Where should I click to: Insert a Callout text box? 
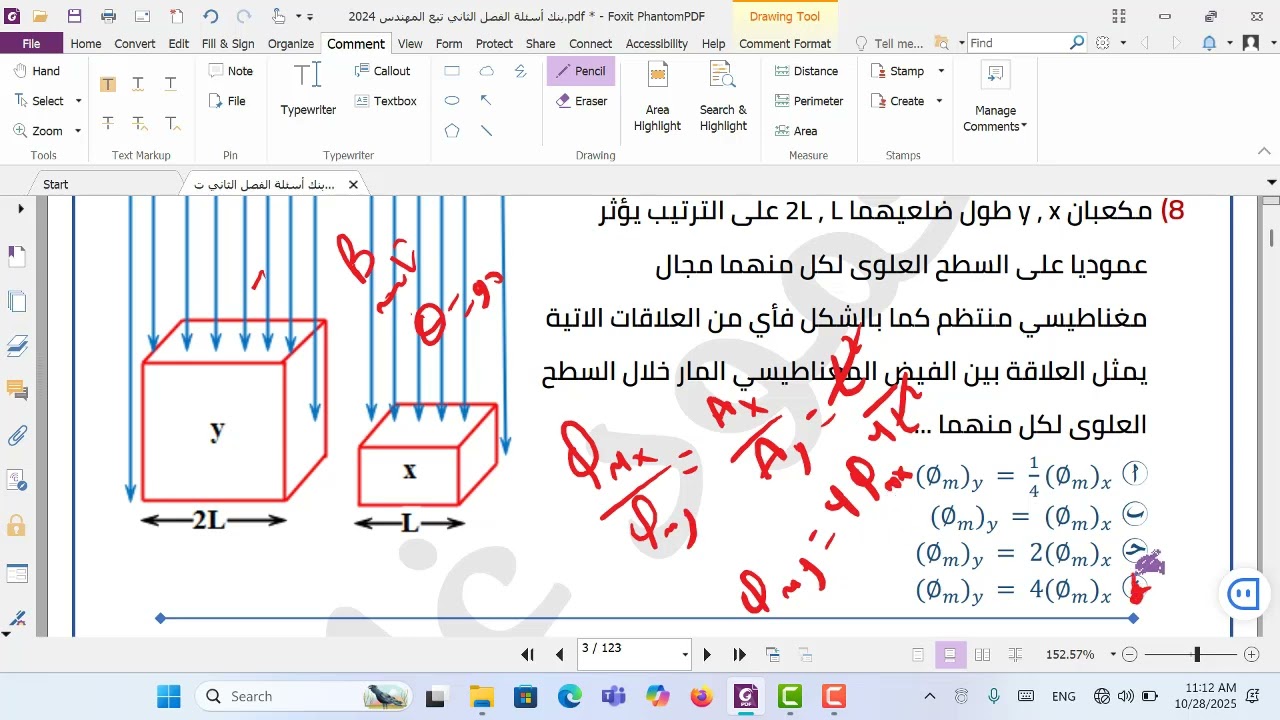382,71
